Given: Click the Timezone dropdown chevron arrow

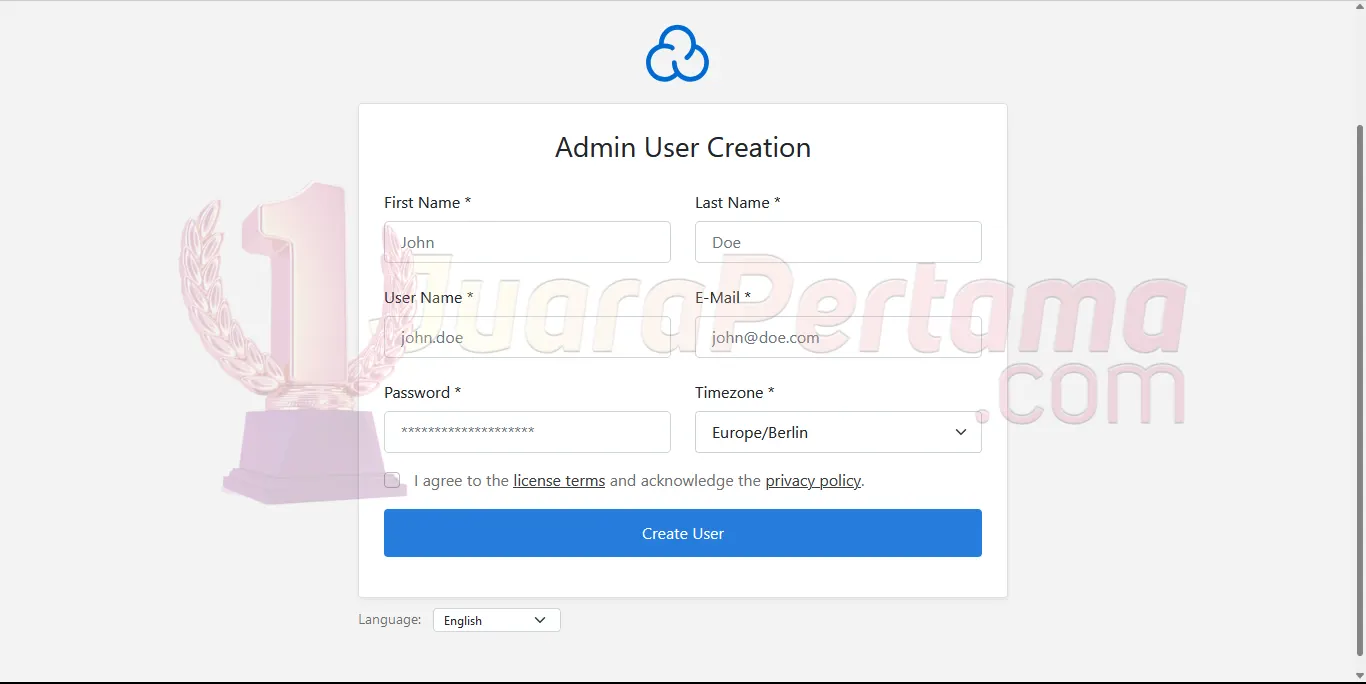Looking at the screenshot, I should pos(960,432).
